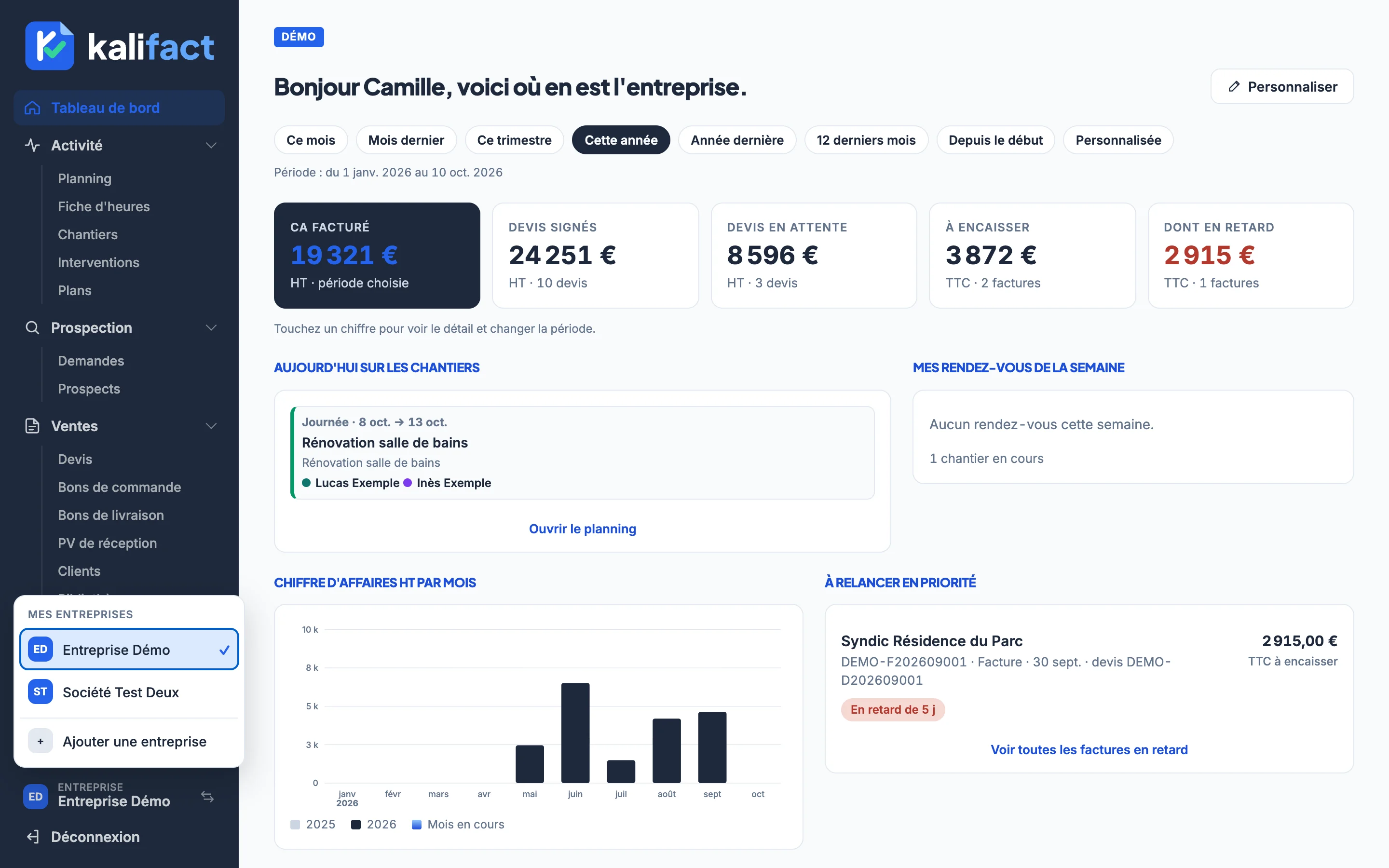Image resolution: width=1389 pixels, height=868 pixels.
Task: Open the Rénovation salle de bains job card
Action: pyautogui.click(x=582, y=453)
